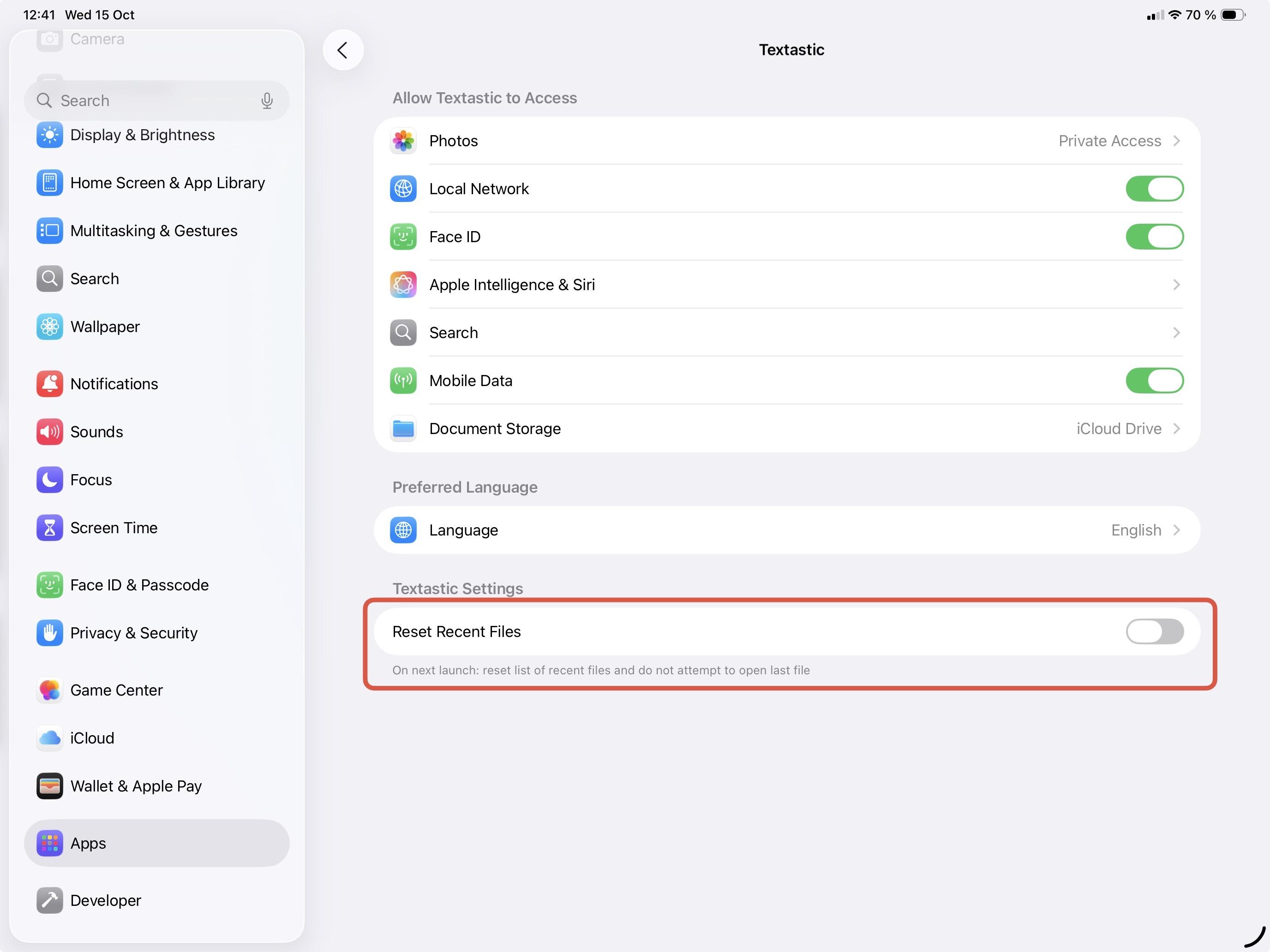Tap the Developer hammer icon

49,900
